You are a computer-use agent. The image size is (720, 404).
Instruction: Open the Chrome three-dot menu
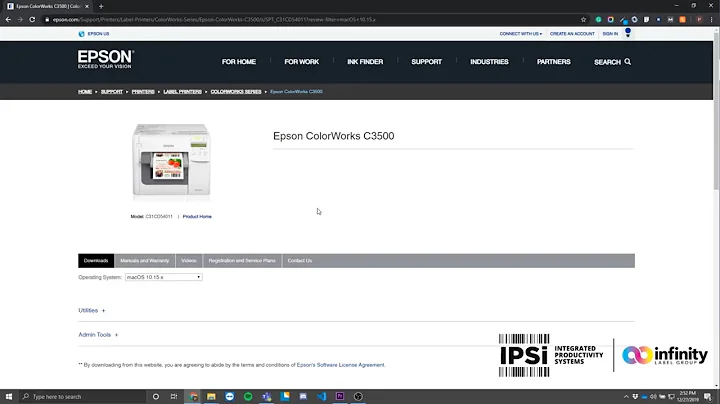click(x=712, y=20)
